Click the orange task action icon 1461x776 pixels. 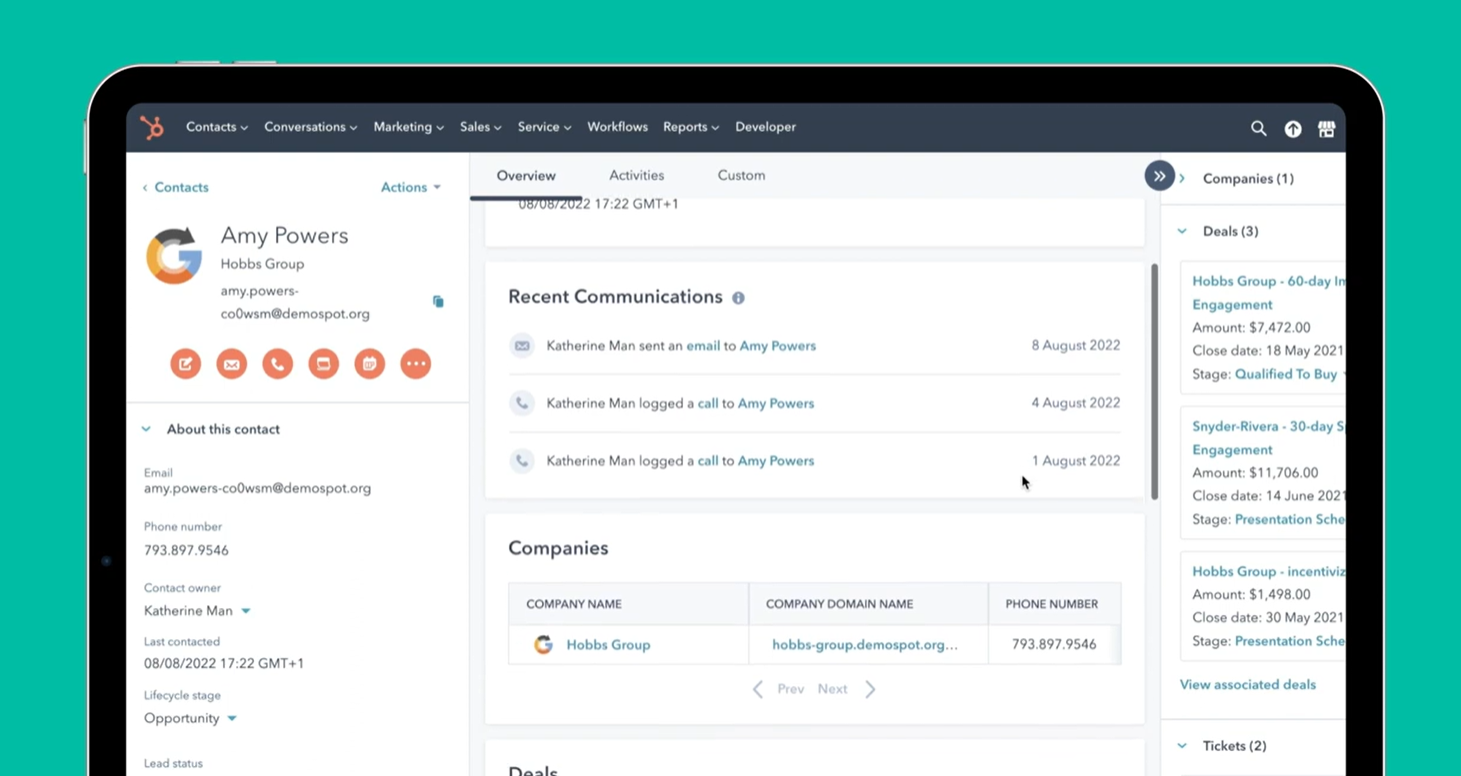point(323,364)
